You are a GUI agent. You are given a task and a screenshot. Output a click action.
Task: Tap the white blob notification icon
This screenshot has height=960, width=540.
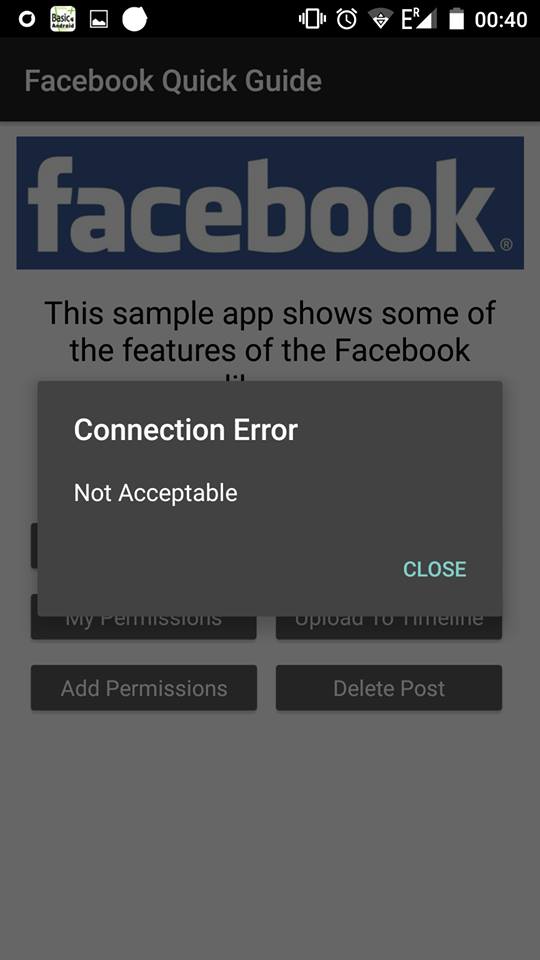pos(135,19)
